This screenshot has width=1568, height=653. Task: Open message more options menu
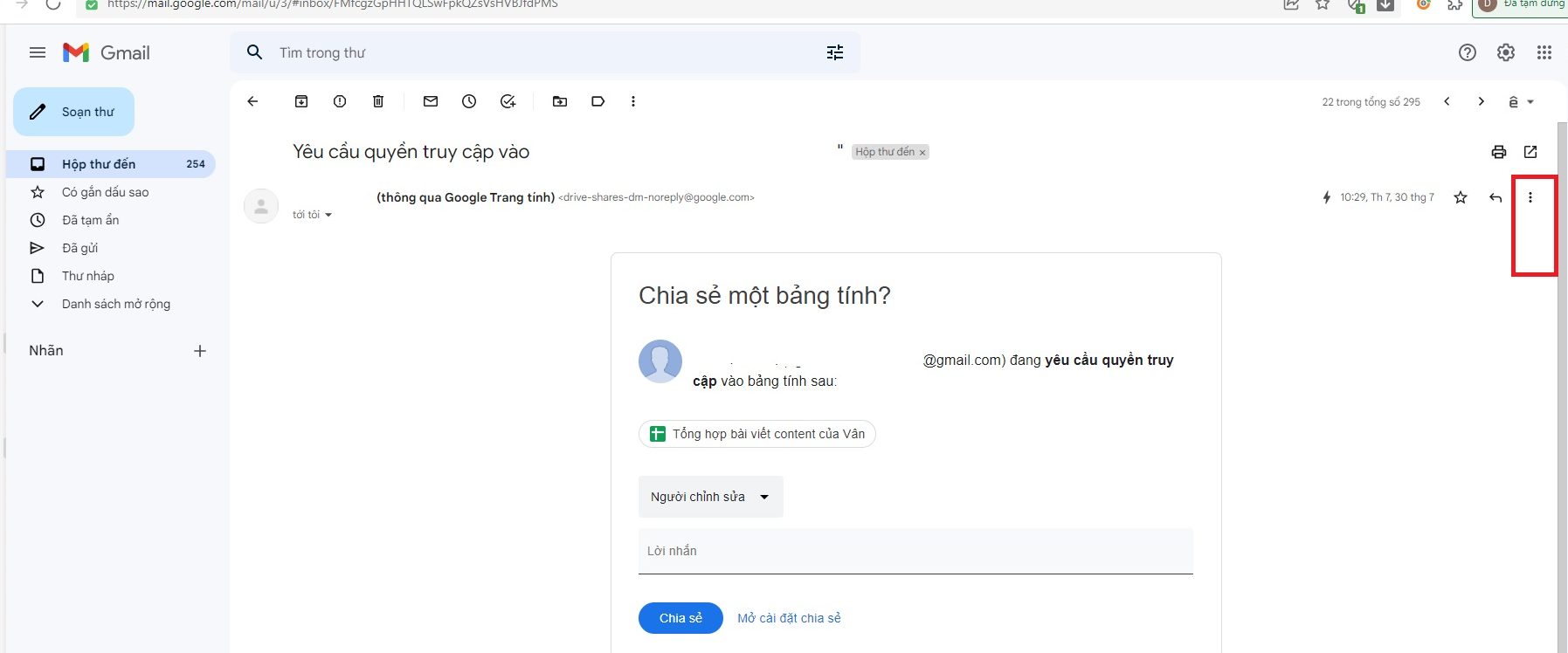click(1530, 197)
